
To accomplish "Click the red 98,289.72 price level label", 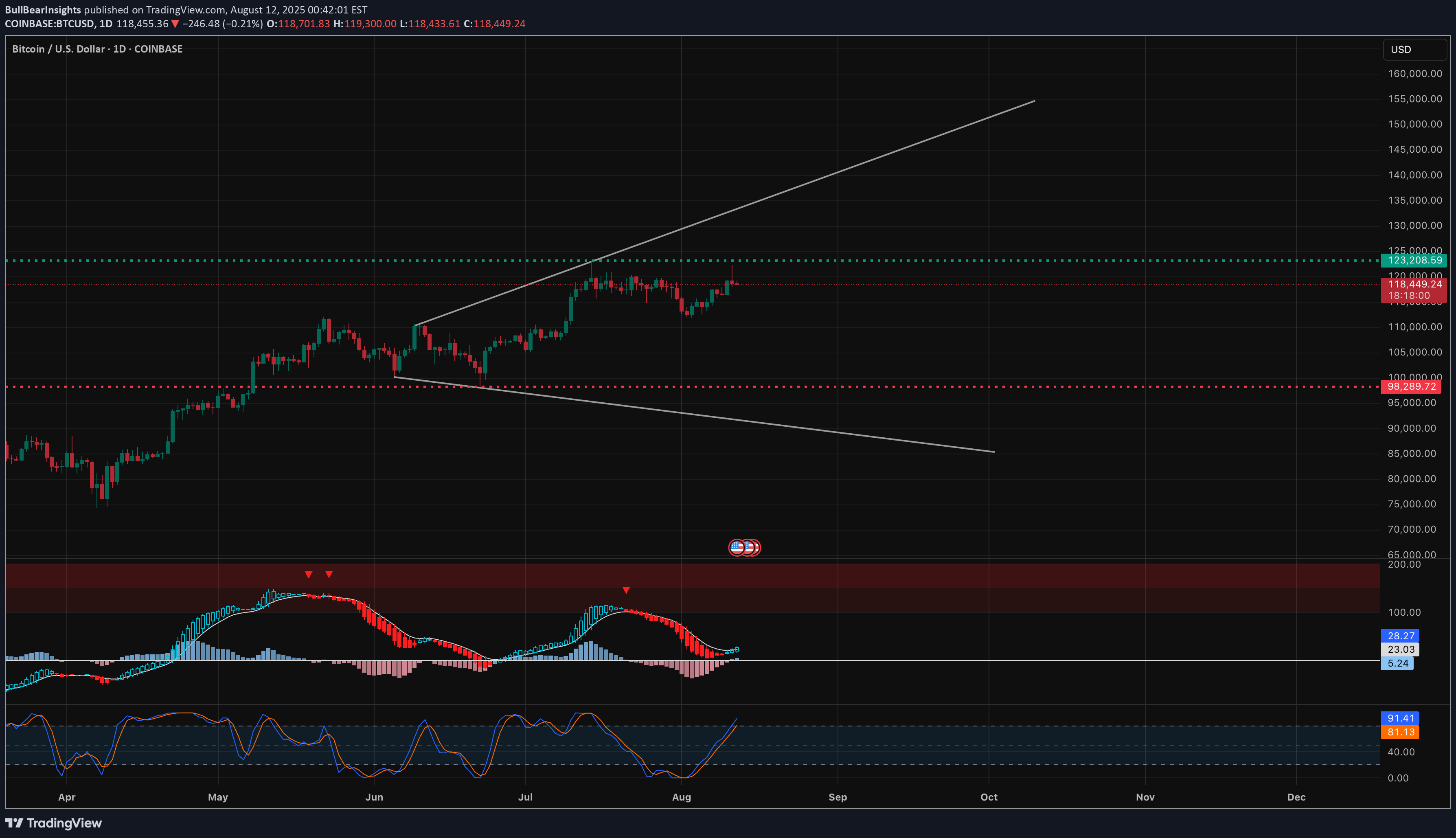I will tap(1411, 386).
